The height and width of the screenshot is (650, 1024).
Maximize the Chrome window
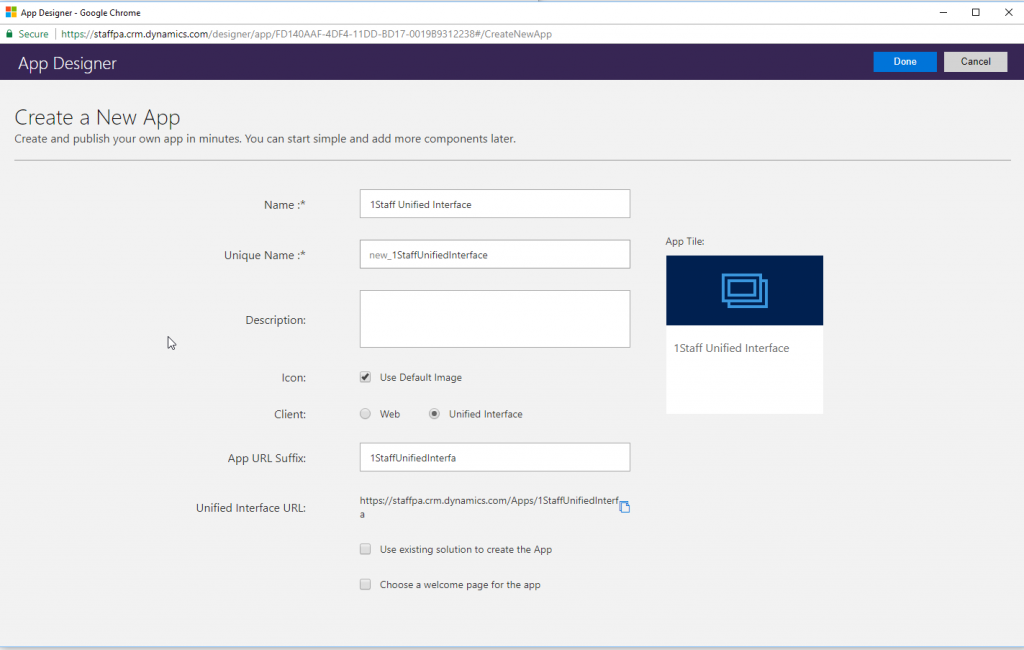click(976, 12)
